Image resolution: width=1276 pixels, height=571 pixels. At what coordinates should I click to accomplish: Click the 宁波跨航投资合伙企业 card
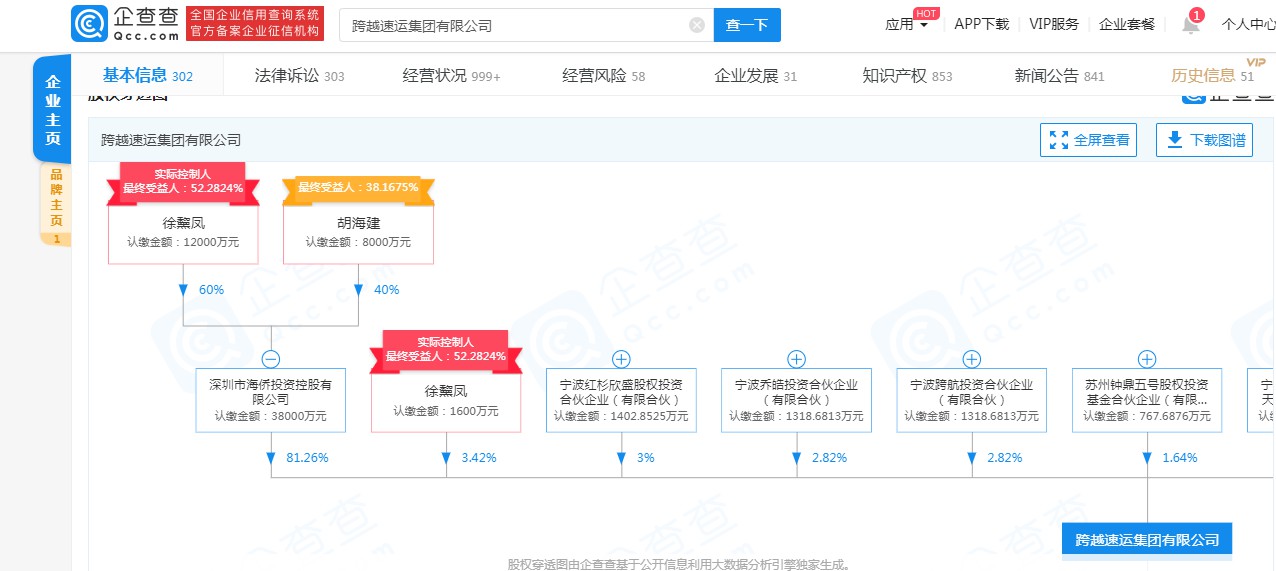pos(971,400)
